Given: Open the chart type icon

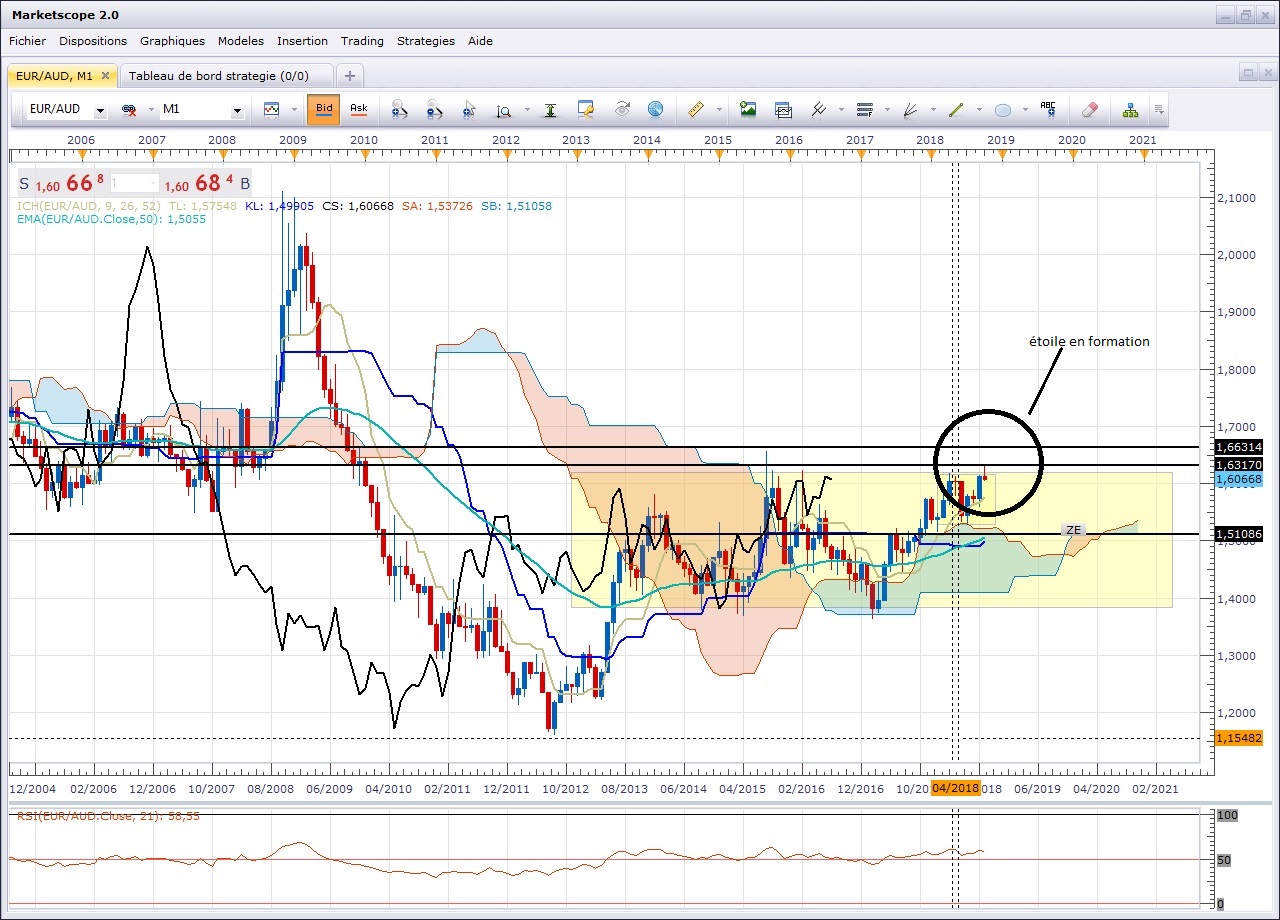Looking at the screenshot, I should pyautogui.click(x=271, y=109).
